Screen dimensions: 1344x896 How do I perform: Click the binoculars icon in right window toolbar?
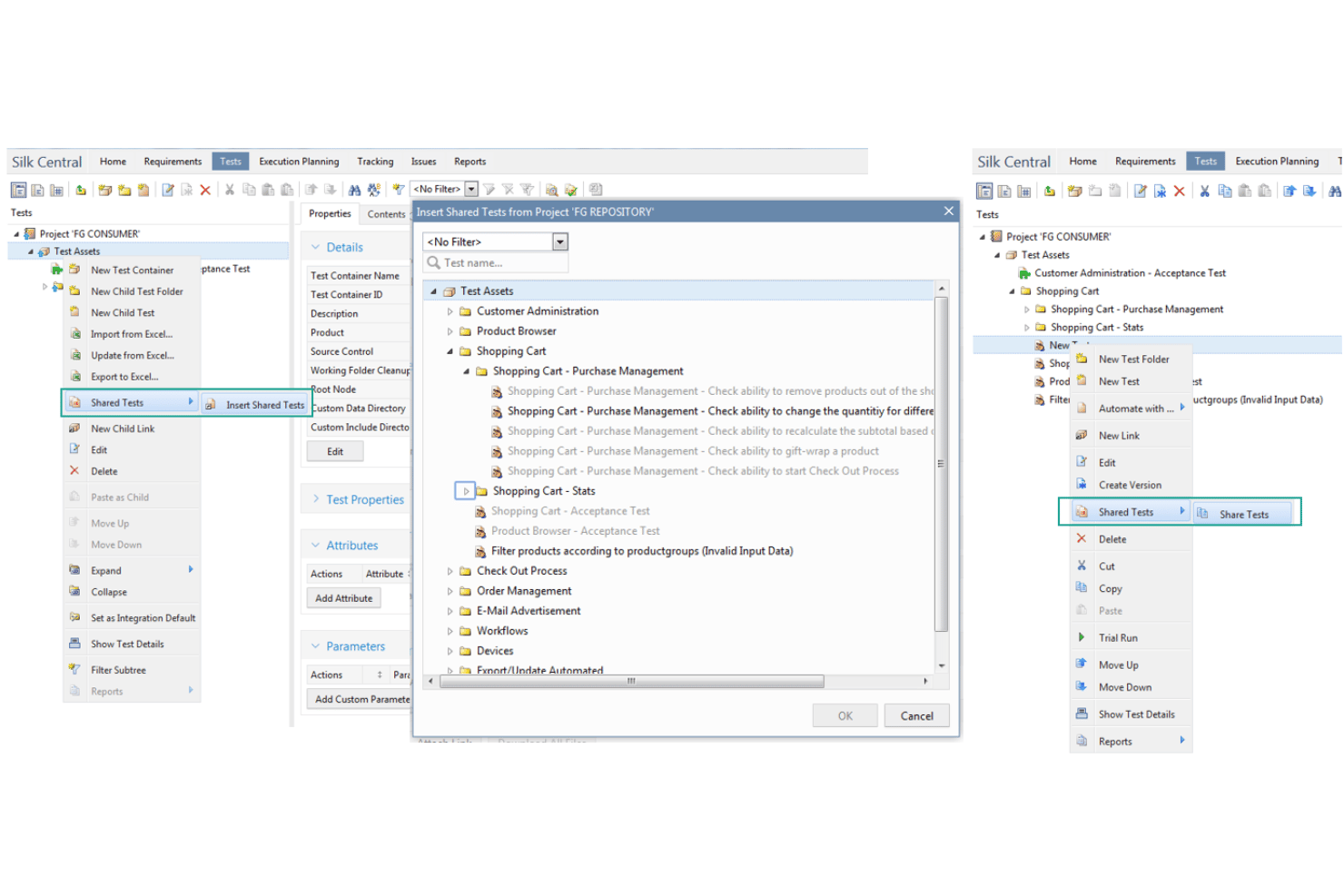point(1335,191)
